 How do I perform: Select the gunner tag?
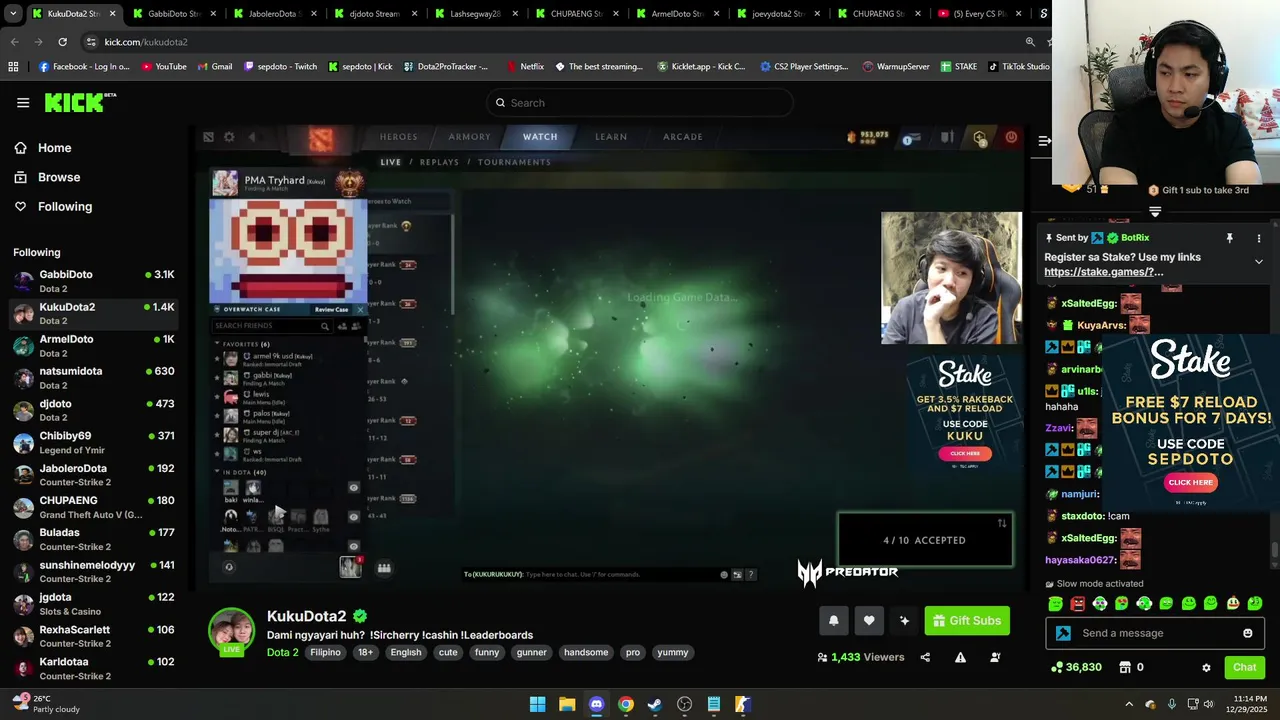(532, 652)
